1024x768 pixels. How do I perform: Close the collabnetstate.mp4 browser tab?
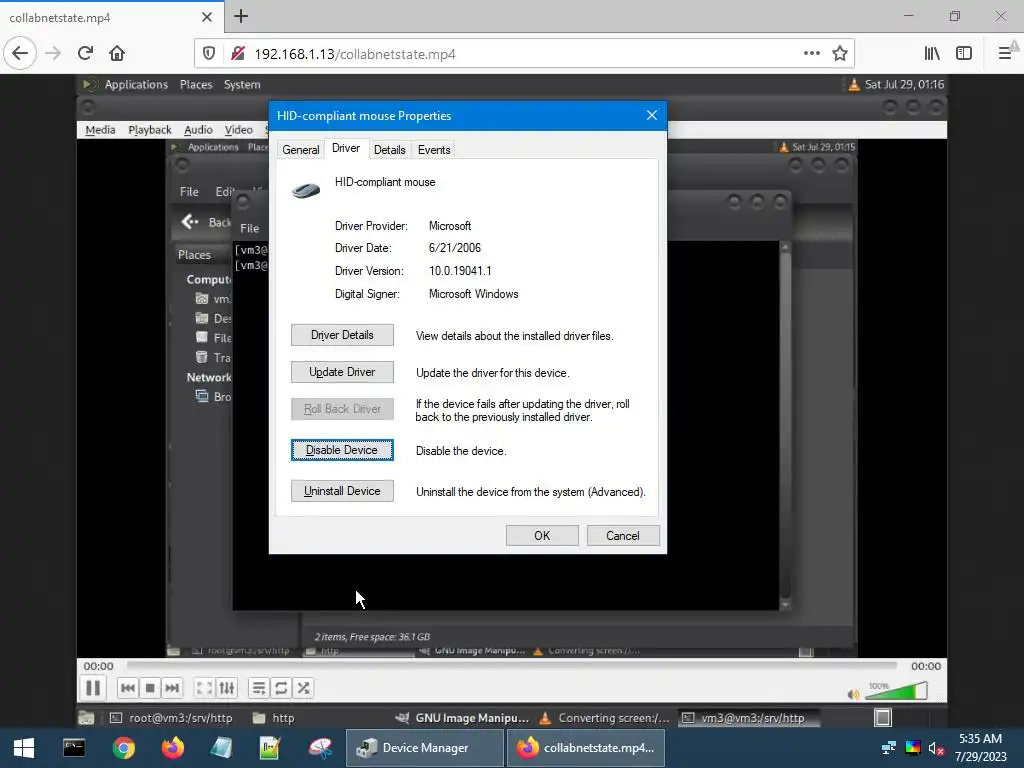point(207,17)
